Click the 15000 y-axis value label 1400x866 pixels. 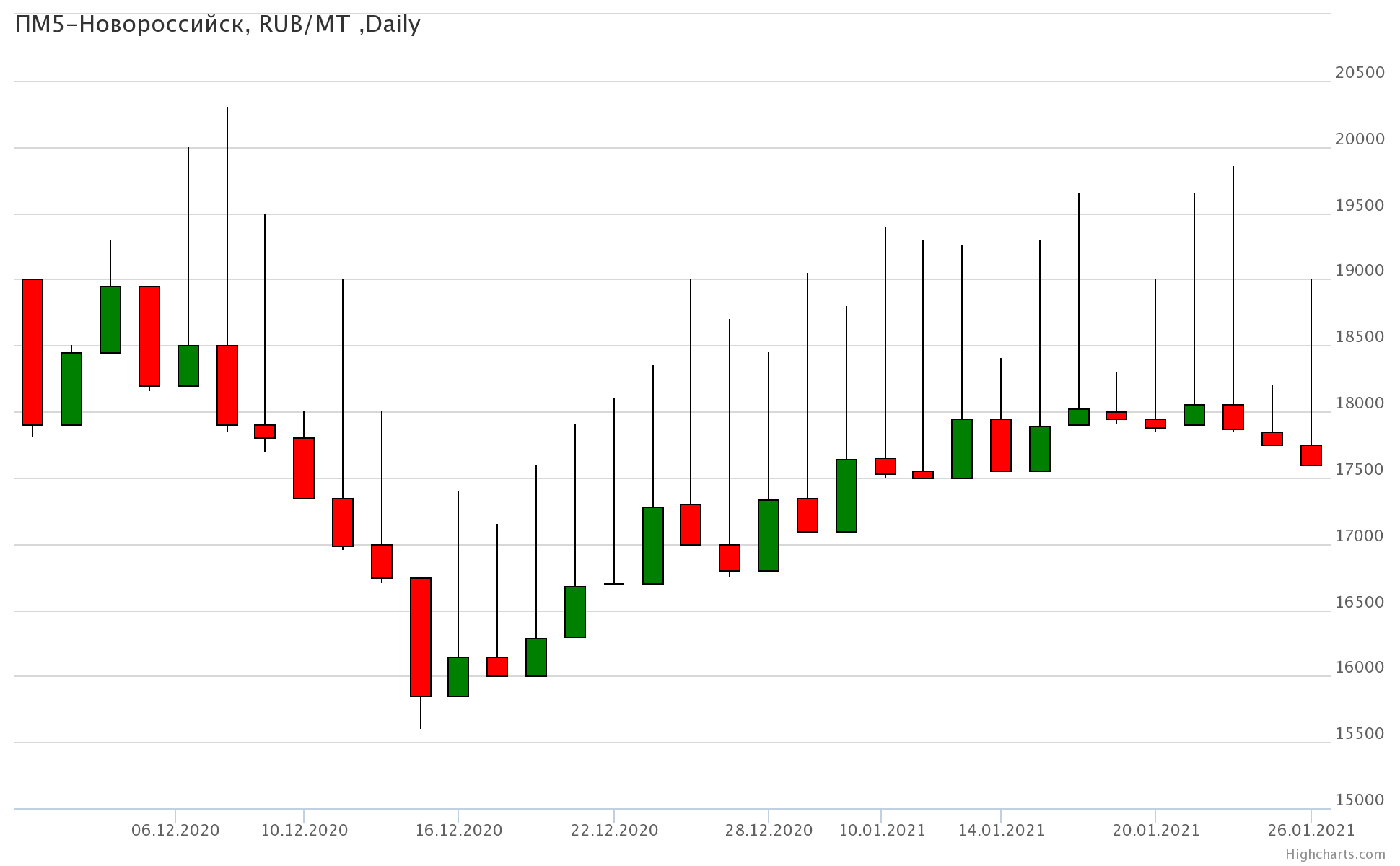(x=1360, y=800)
